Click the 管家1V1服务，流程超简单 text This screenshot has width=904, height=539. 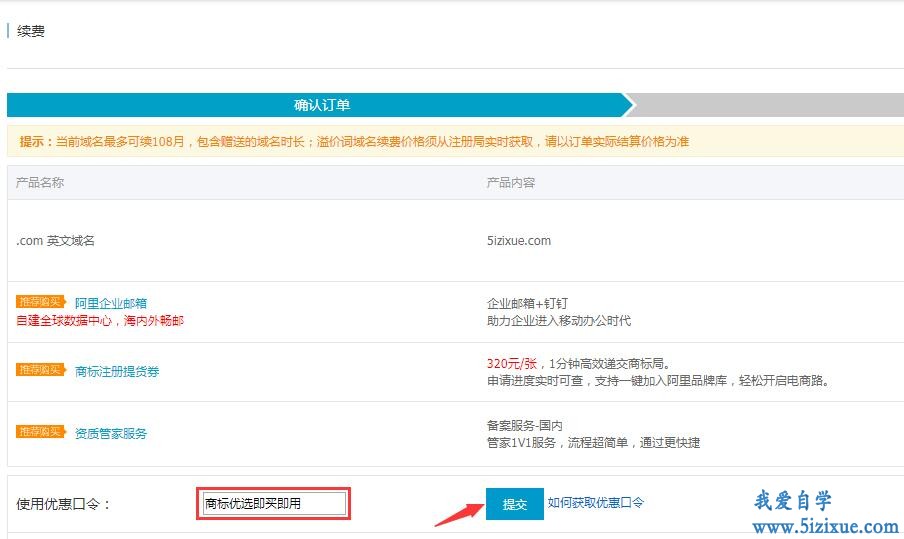pyautogui.click(x=558, y=443)
